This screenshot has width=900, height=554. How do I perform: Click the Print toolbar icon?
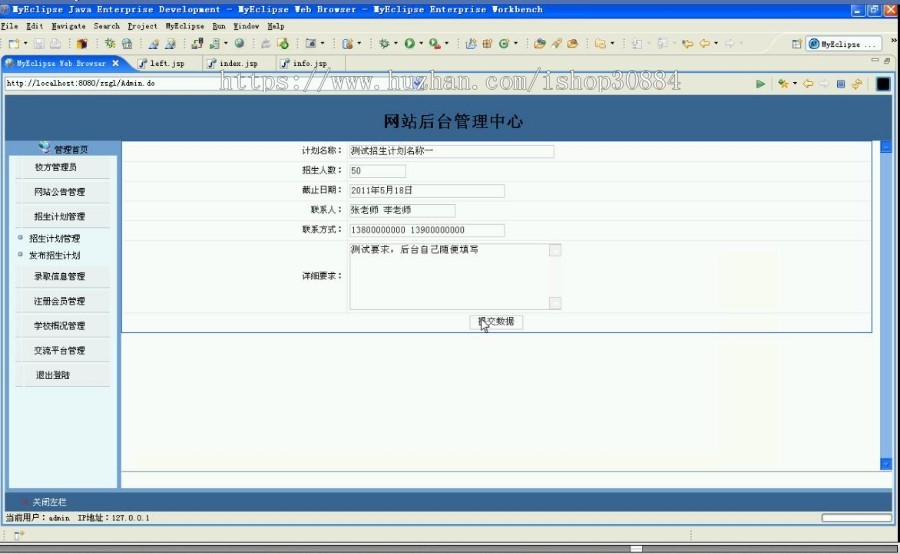tap(55, 44)
